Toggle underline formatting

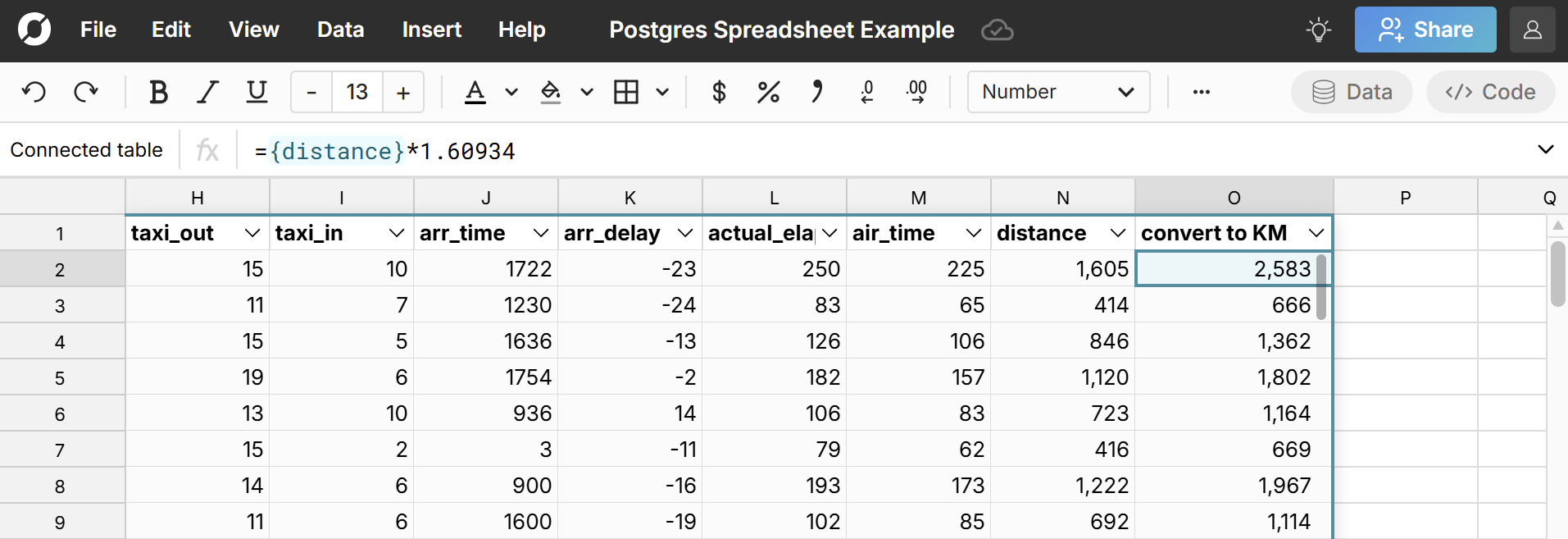[257, 92]
